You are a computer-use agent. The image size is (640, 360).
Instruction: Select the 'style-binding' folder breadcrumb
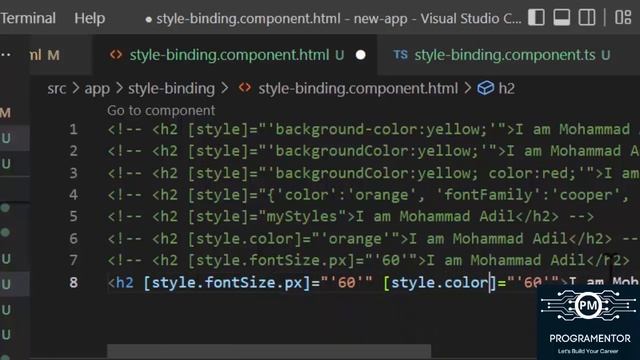pos(171,88)
